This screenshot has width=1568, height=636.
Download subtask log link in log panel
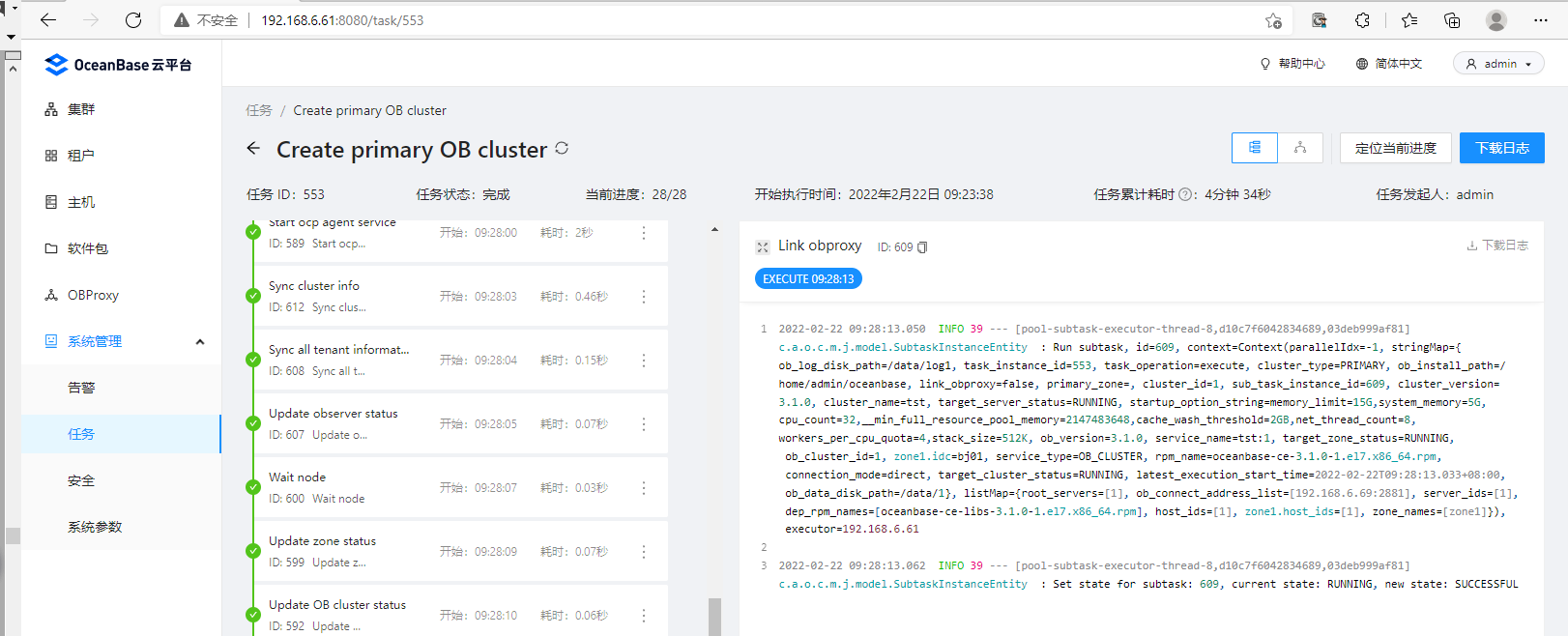pyautogui.click(x=1497, y=246)
